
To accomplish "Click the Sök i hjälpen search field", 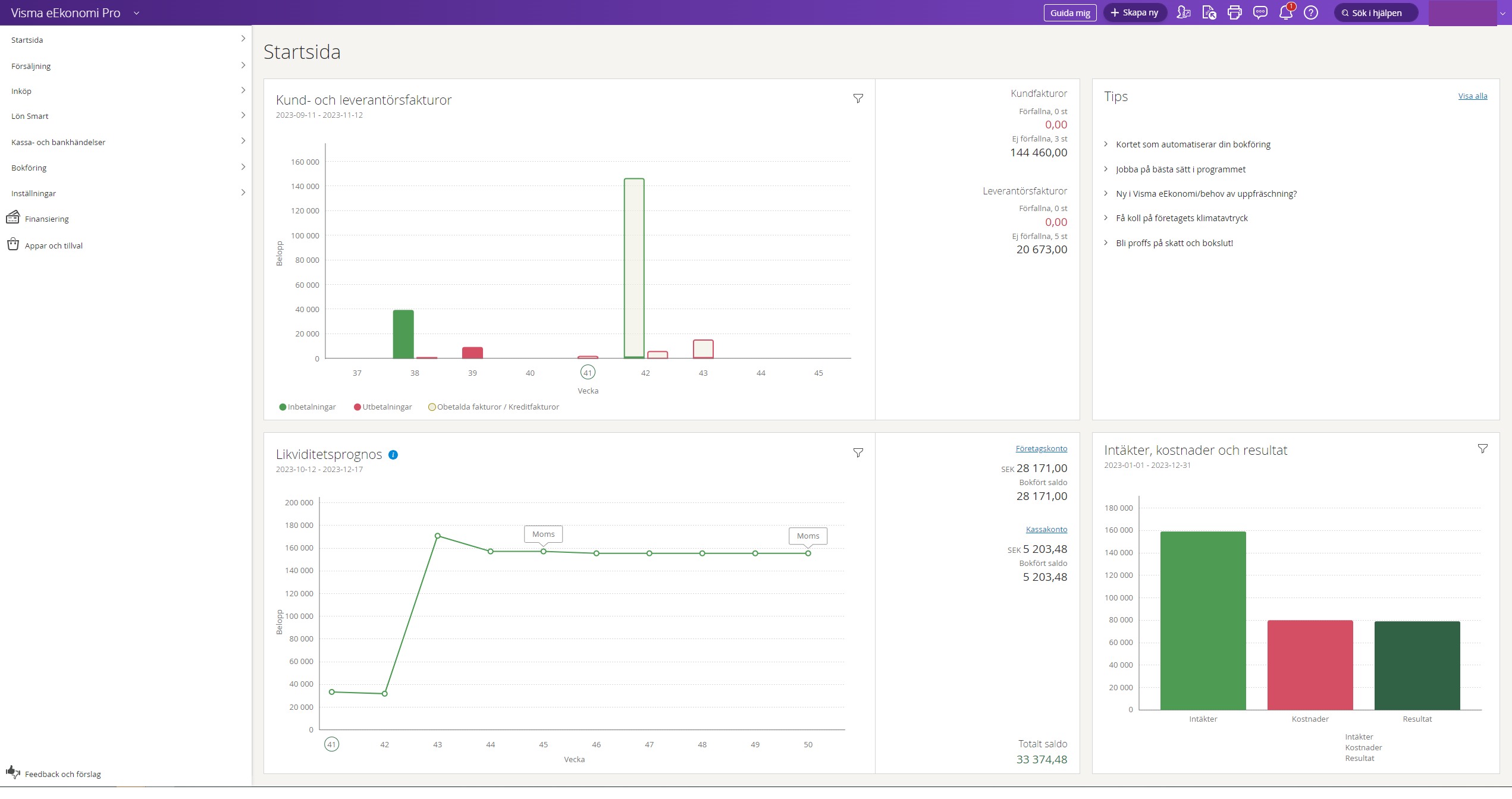I will pyautogui.click(x=1376, y=12).
